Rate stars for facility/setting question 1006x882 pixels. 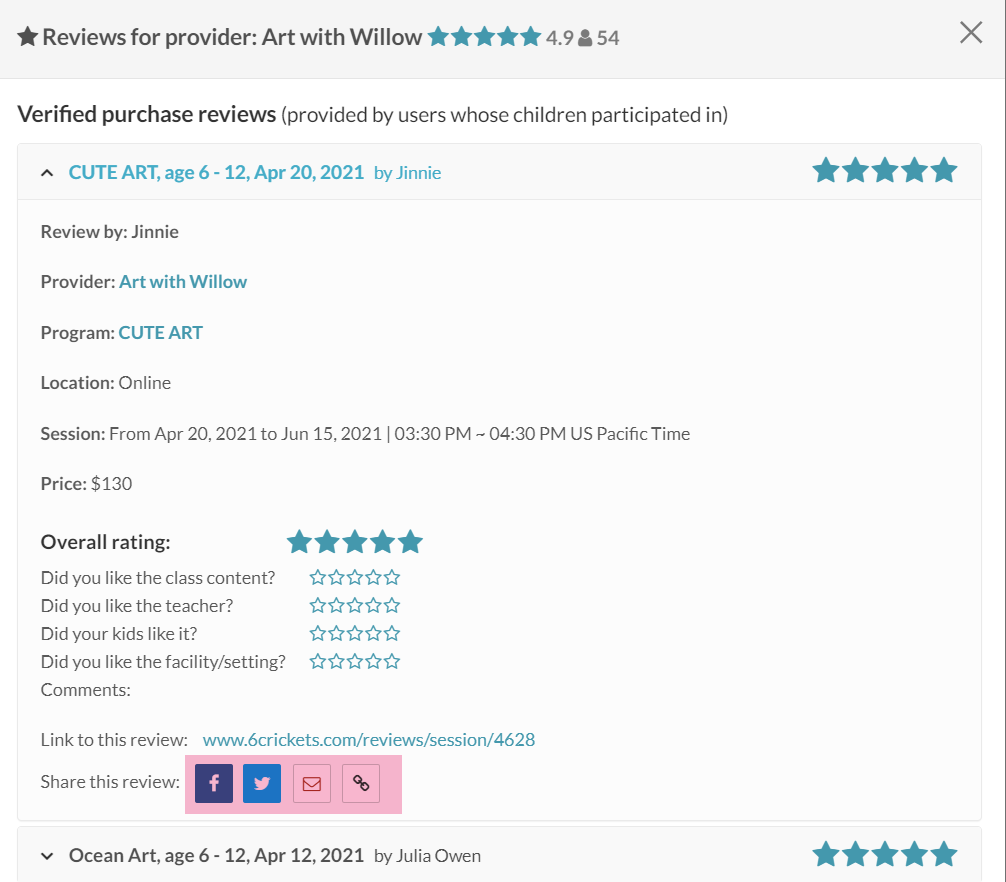(x=354, y=662)
